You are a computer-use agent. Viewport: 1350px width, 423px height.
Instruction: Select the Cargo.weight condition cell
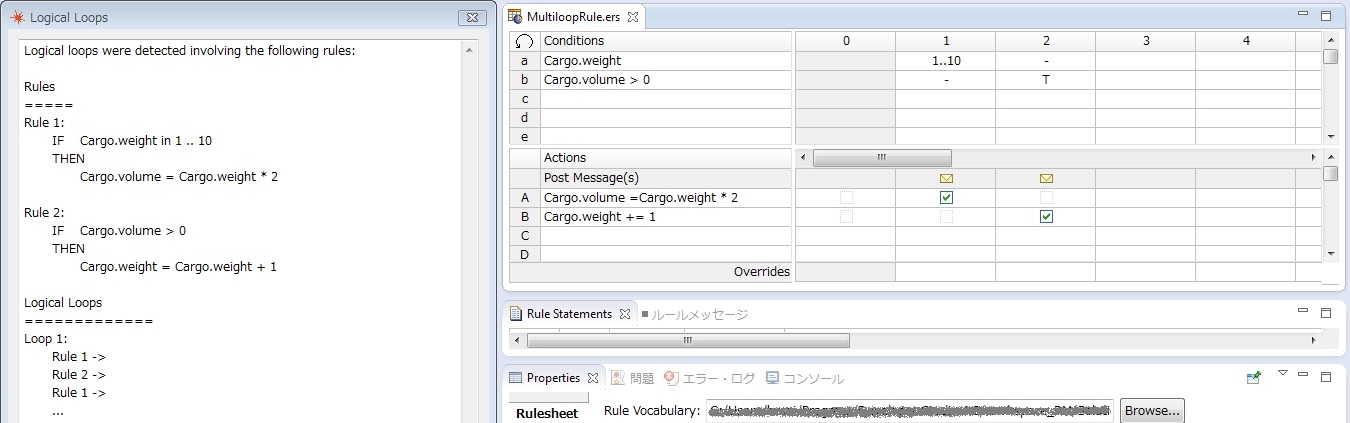(x=666, y=61)
